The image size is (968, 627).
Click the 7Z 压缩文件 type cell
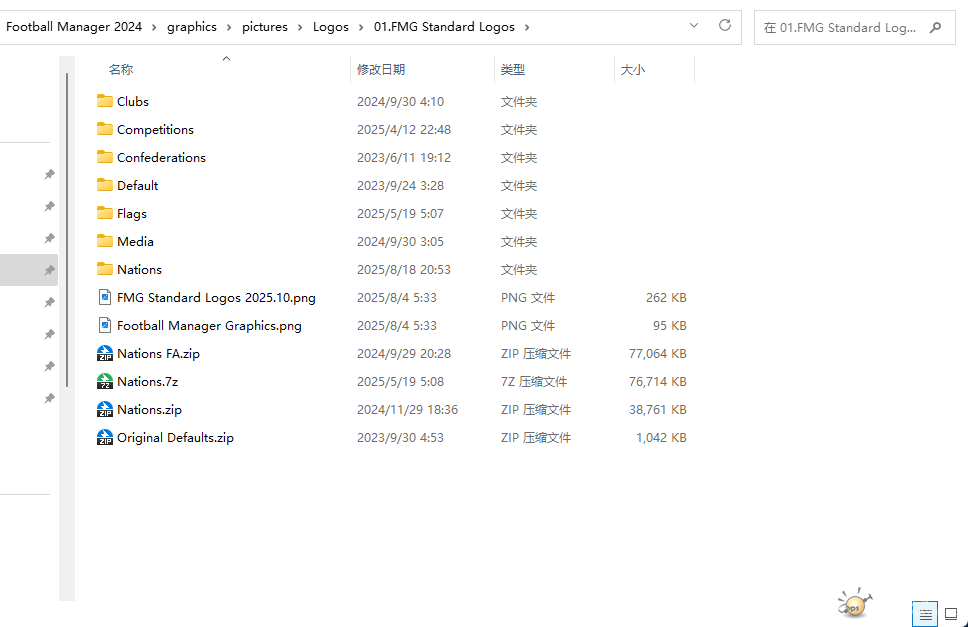[534, 381]
